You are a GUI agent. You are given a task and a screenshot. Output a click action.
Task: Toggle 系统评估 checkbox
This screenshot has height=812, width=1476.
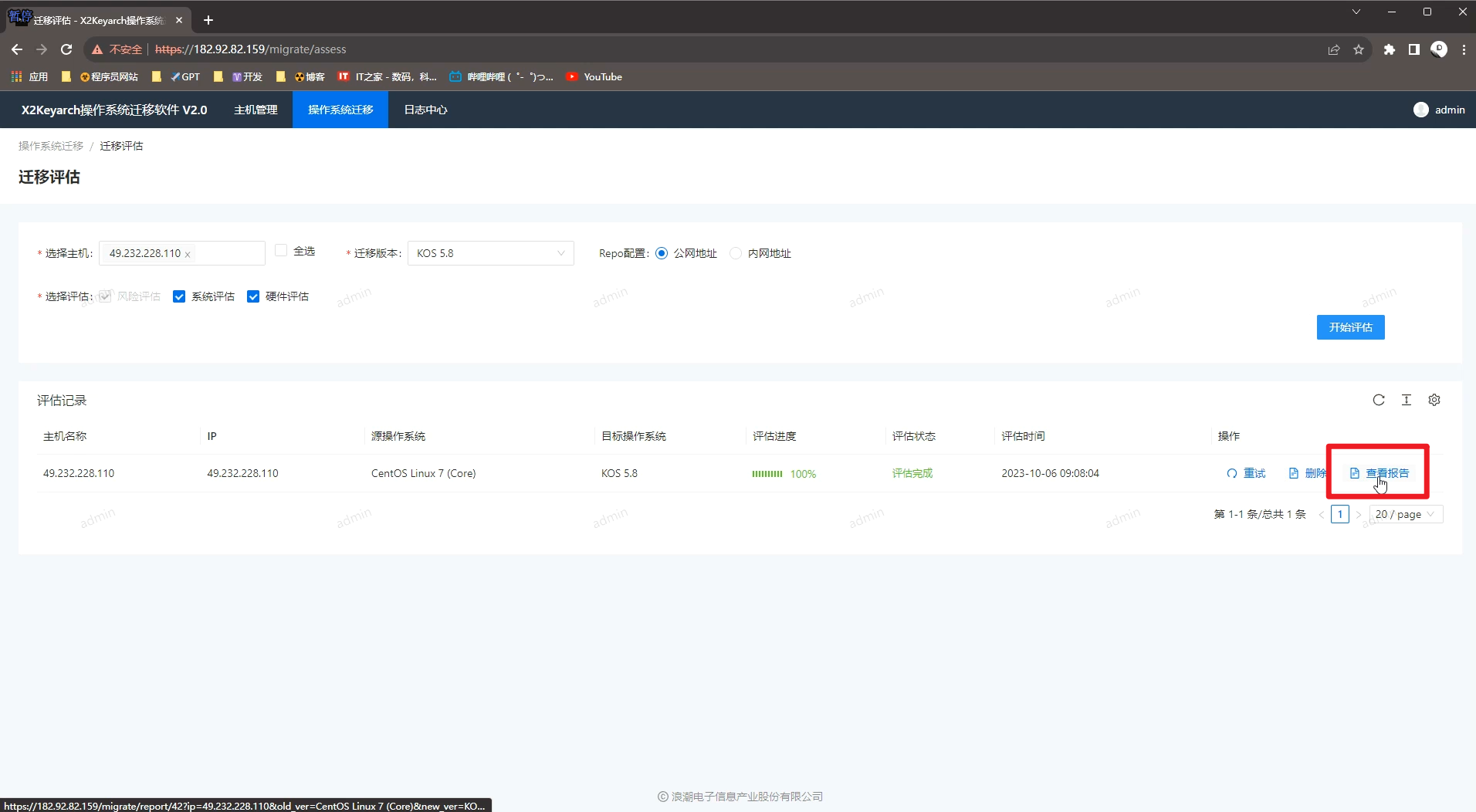pyautogui.click(x=179, y=296)
